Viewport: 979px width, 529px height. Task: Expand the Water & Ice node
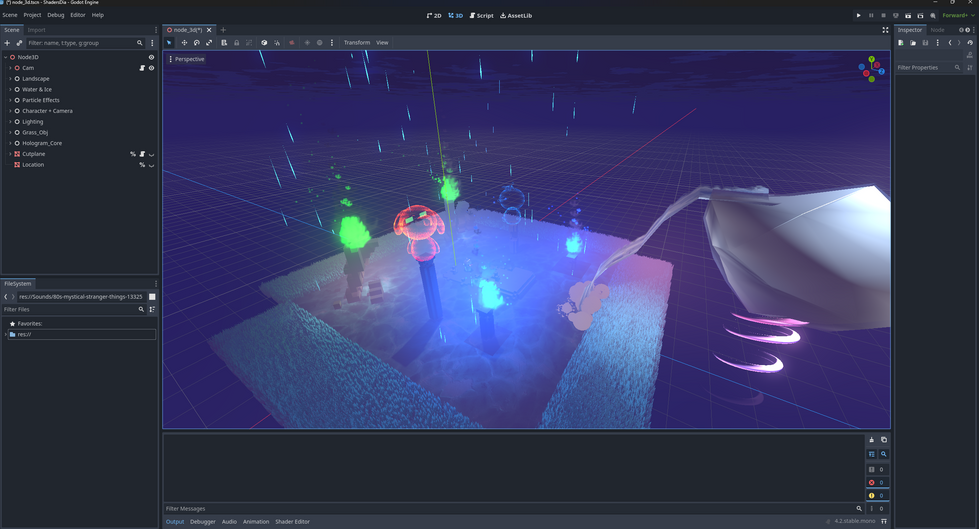click(x=10, y=89)
